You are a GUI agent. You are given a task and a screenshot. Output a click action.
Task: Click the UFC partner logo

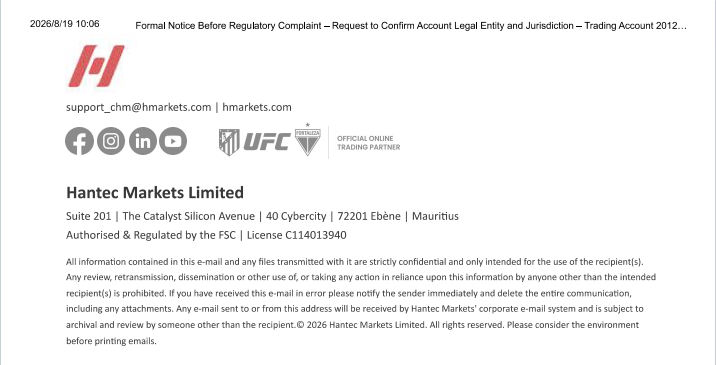pyautogui.click(x=267, y=142)
